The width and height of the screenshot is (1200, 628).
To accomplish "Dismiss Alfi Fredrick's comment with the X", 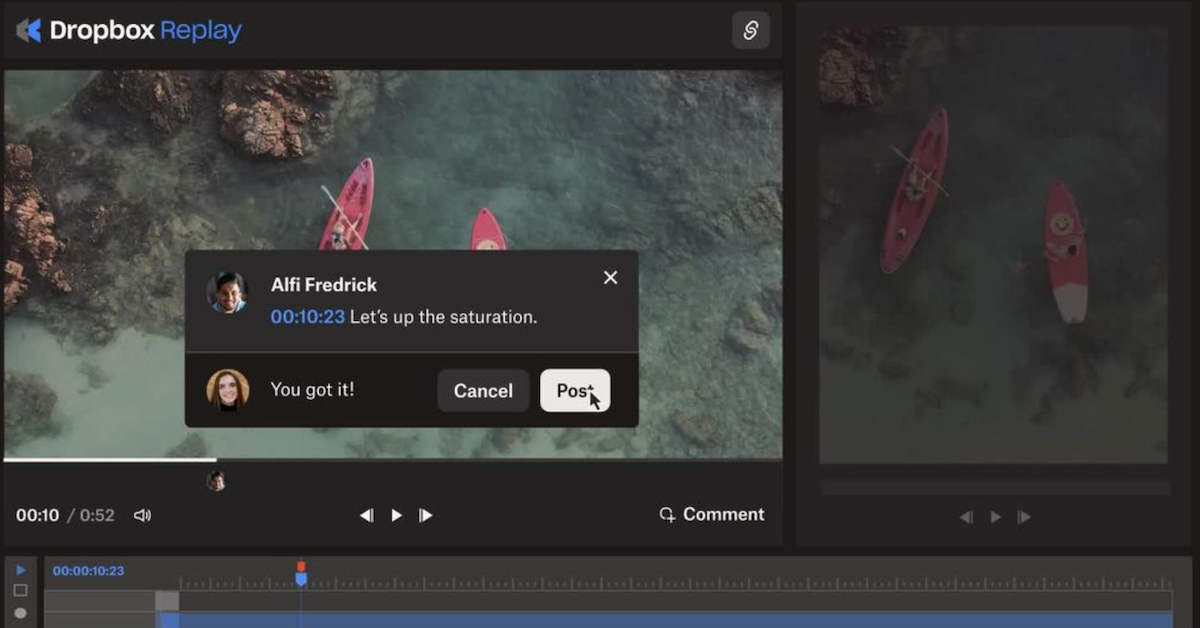I will click(x=610, y=277).
